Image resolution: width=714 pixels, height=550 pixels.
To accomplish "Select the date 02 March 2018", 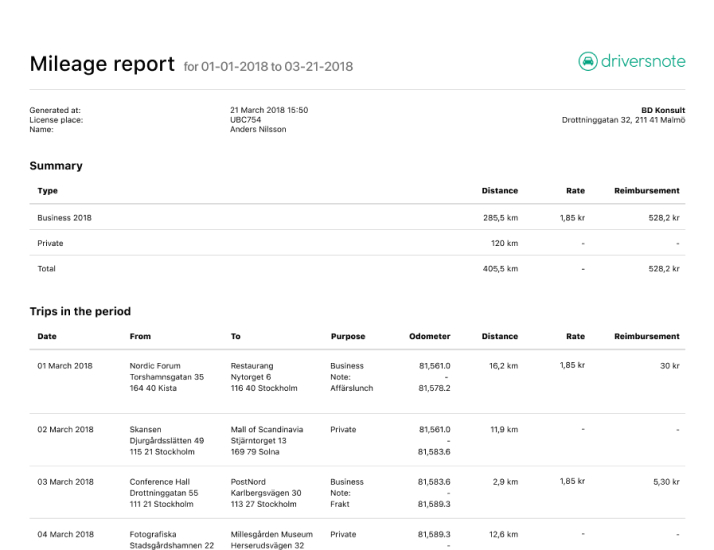I will coord(65,429).
